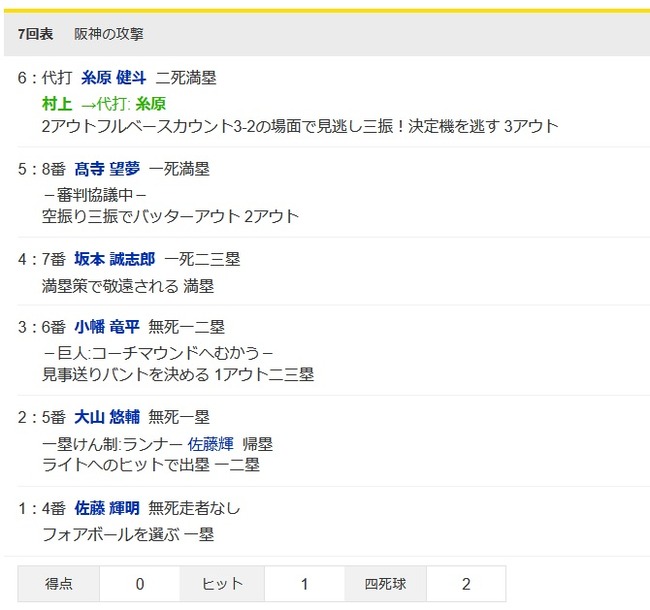650x610 pixels.
Task: Click the 二死満塁 situation text
Action: (186, 78)
